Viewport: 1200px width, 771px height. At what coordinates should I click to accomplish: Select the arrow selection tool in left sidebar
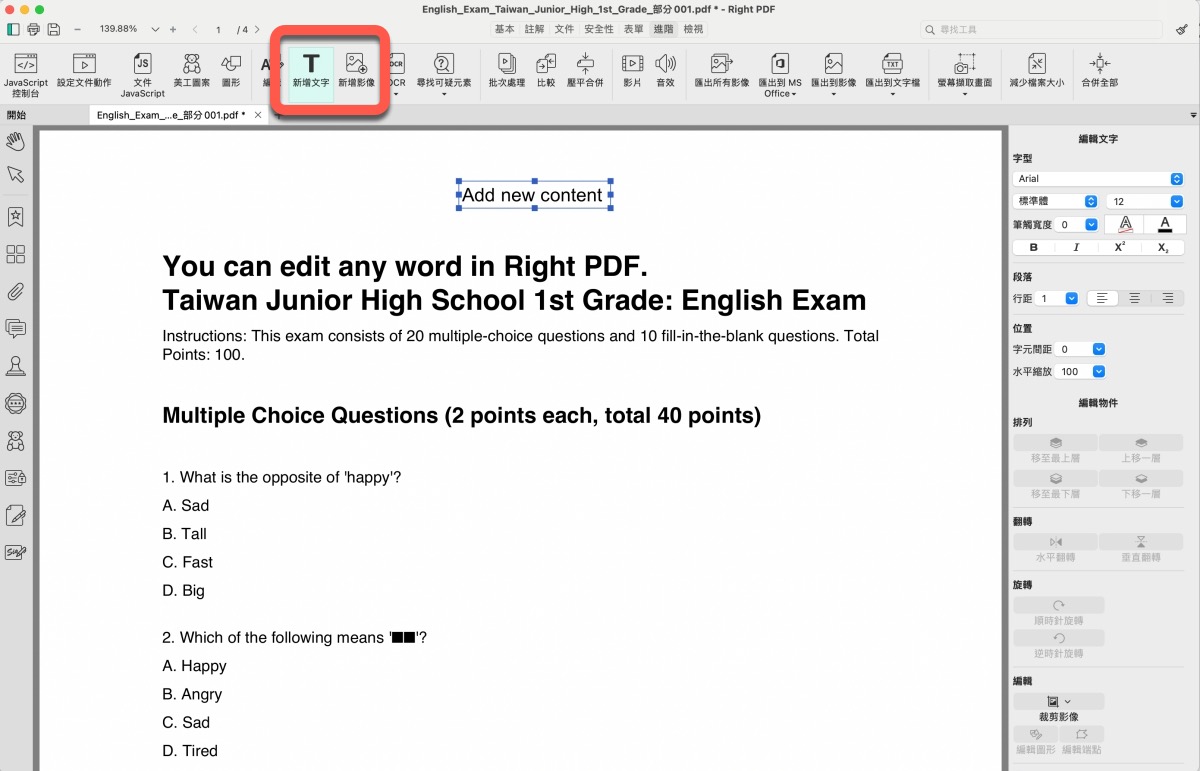15,175
